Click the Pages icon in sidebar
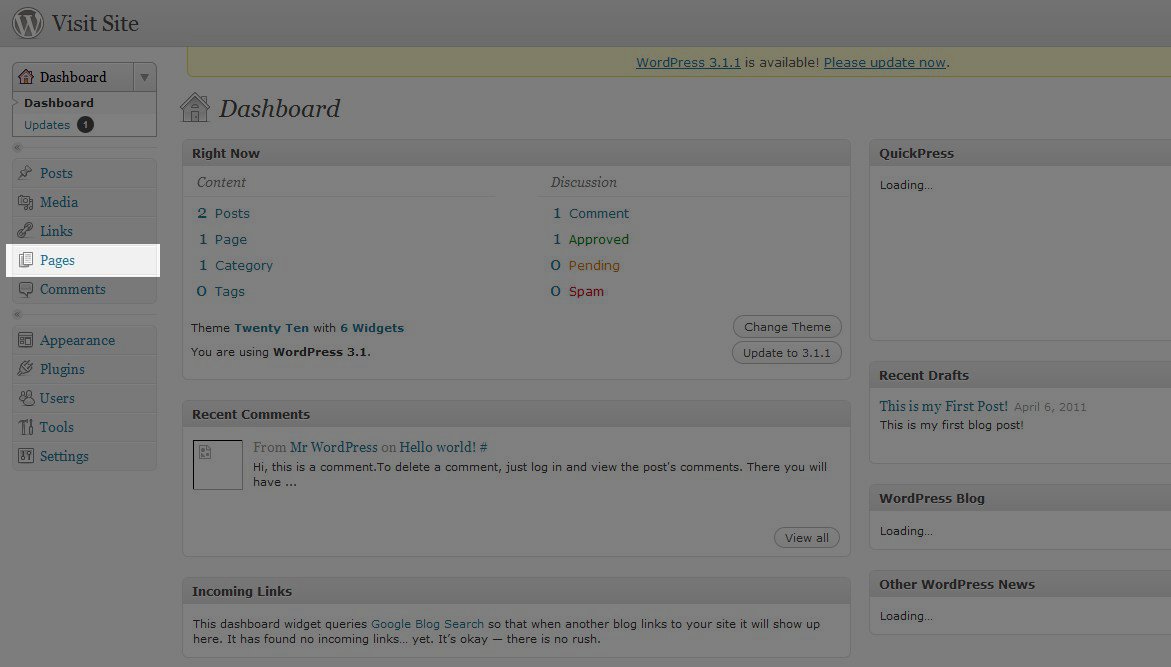 point(25,260)
